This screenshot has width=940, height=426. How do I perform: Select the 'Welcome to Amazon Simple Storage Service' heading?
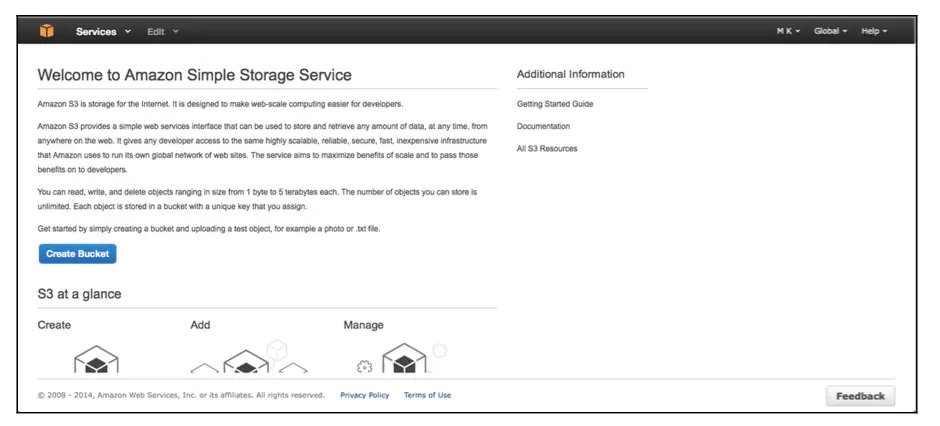[x=194, y=75]
